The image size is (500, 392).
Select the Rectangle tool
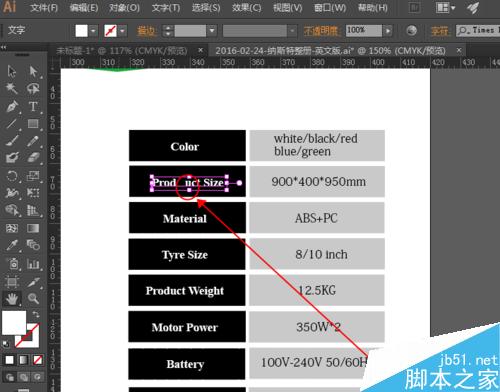[x=33, y=124]
